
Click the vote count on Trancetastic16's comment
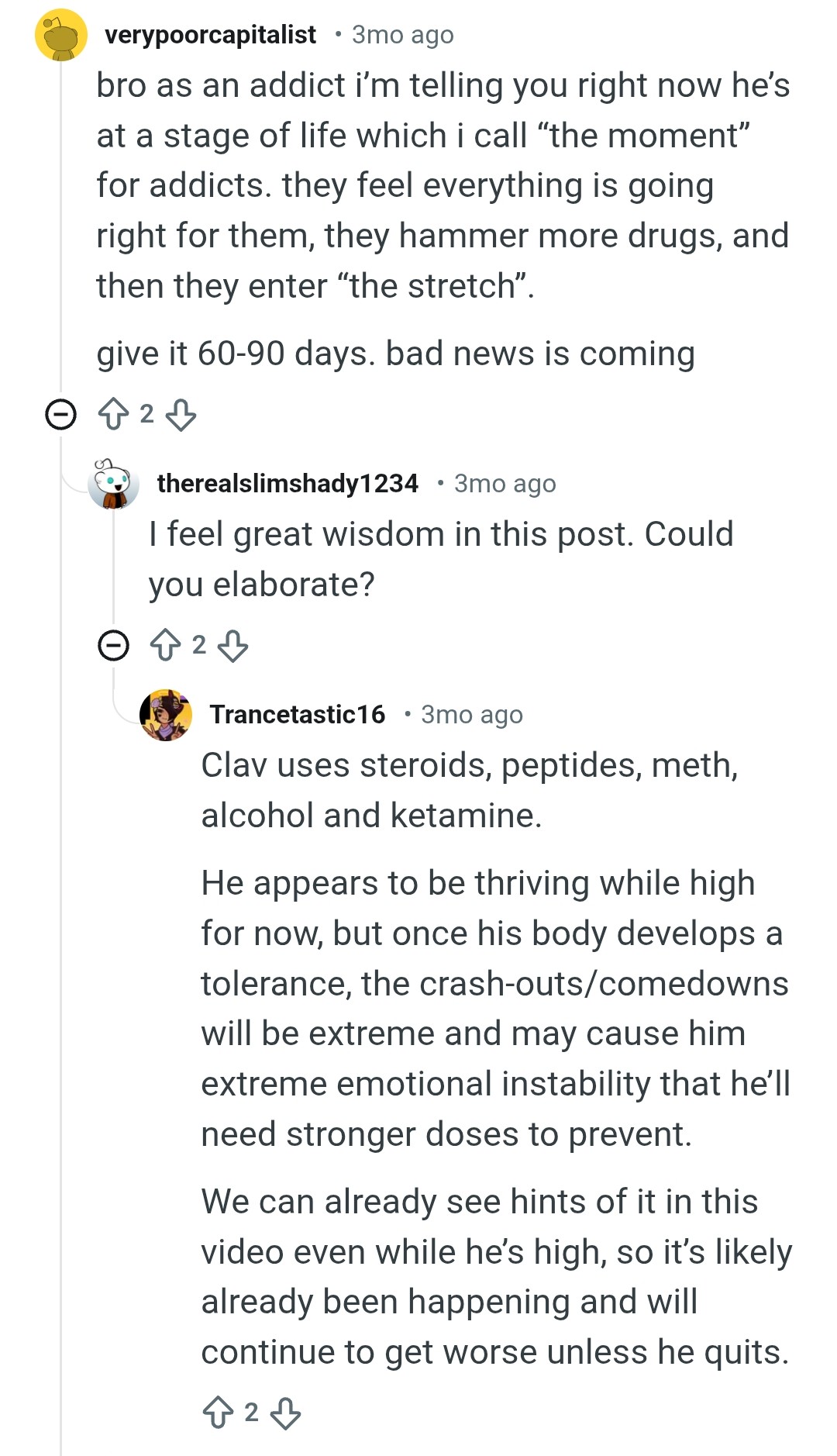pos(251,1412)
